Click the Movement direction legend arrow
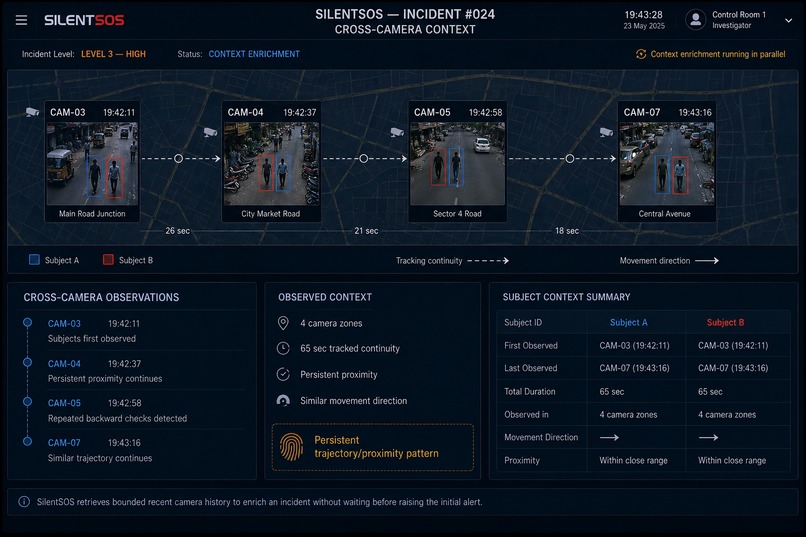 coord(707,261)
